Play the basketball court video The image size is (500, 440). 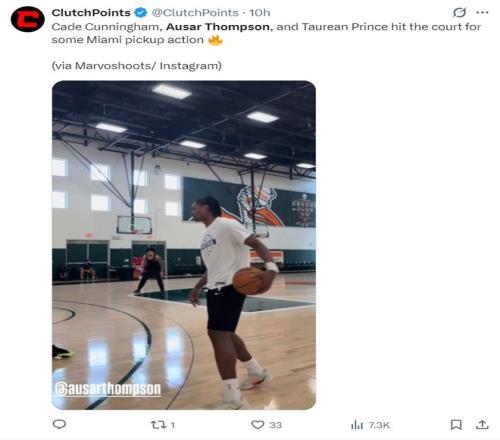[x=184, y=245]
